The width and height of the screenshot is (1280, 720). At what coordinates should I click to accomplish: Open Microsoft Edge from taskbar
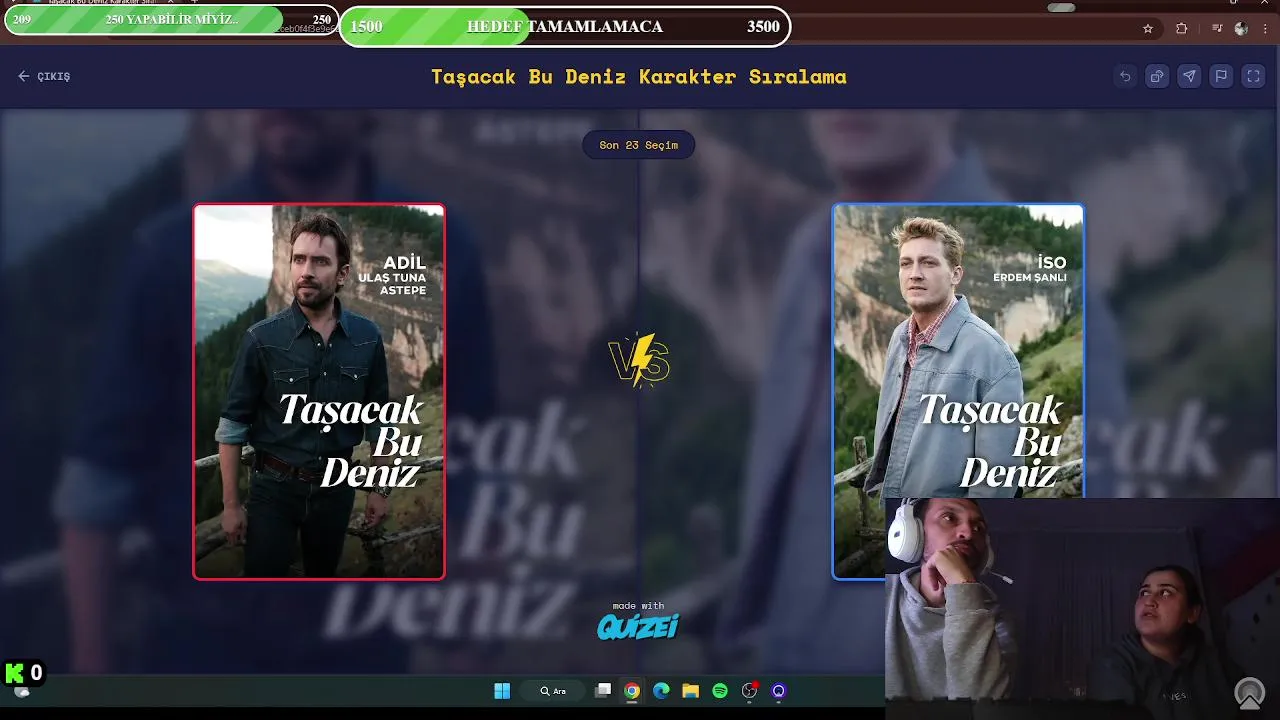(x=661, y=691)
